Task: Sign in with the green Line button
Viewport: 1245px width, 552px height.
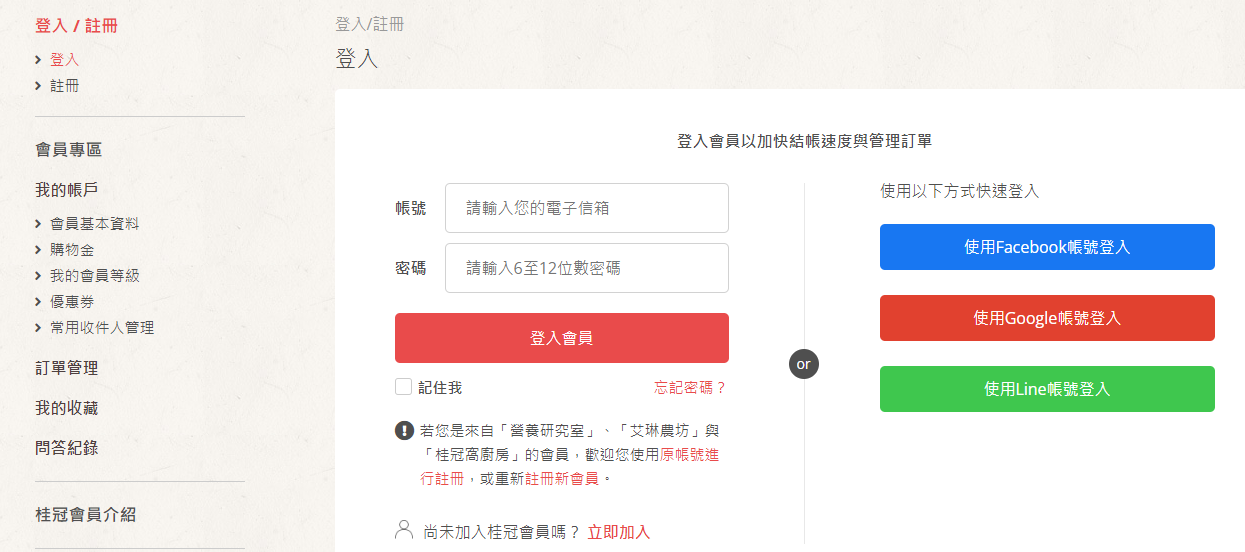Action: point(1047,389)
